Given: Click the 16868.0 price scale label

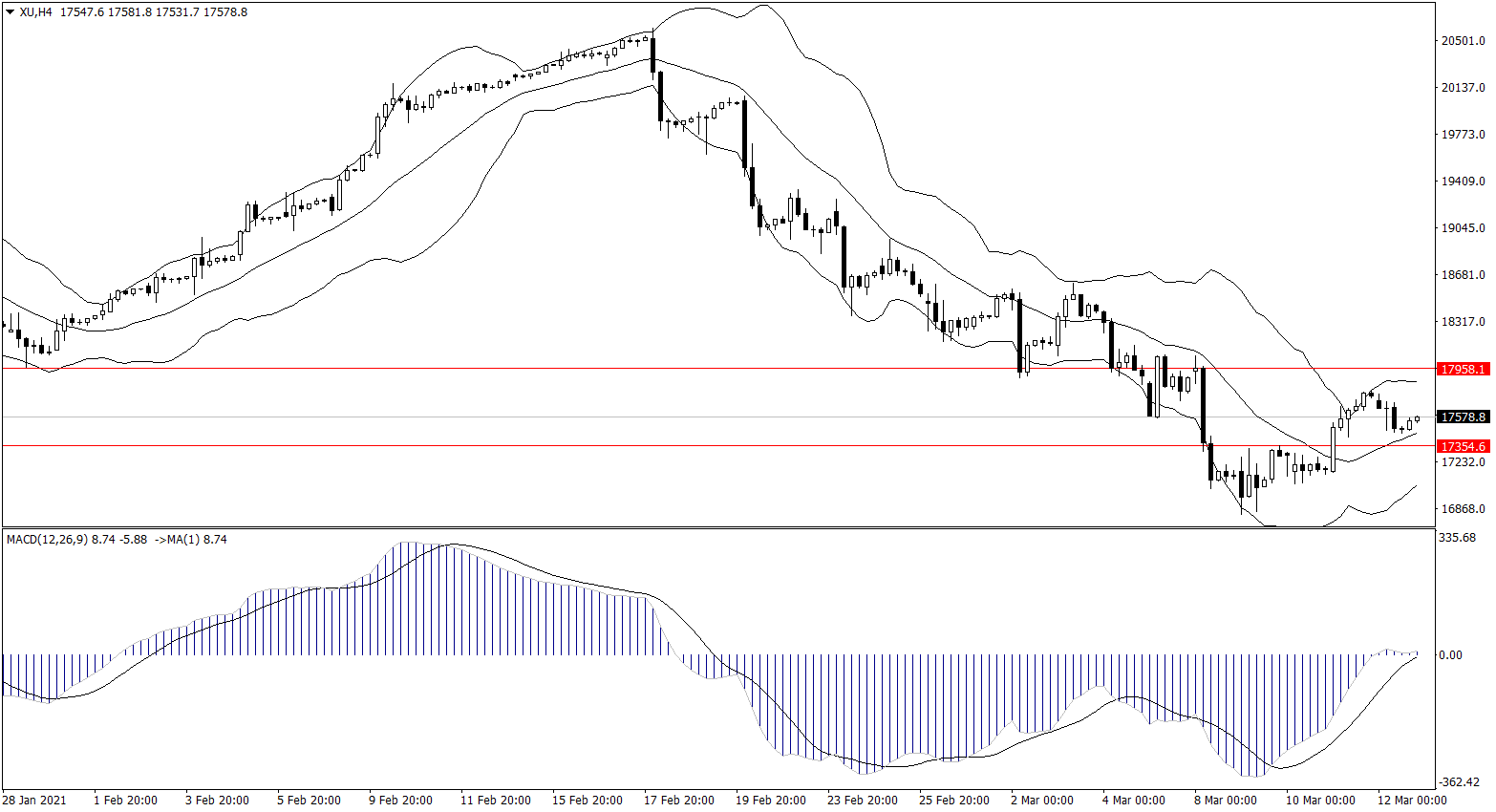Looking at the screenshot, I should tap(1463, 509).
